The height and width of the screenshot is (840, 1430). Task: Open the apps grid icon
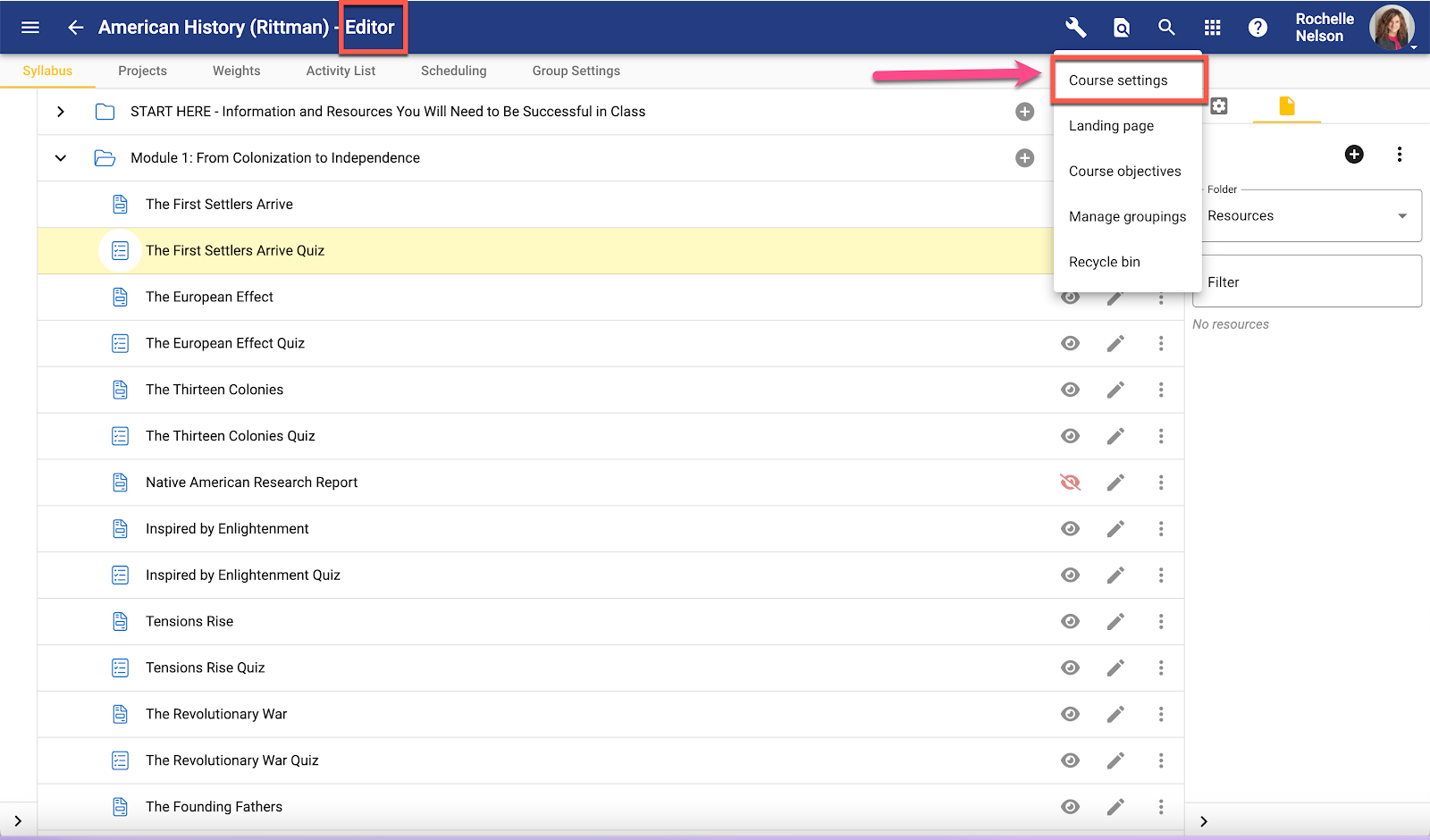pos(1212,28)
